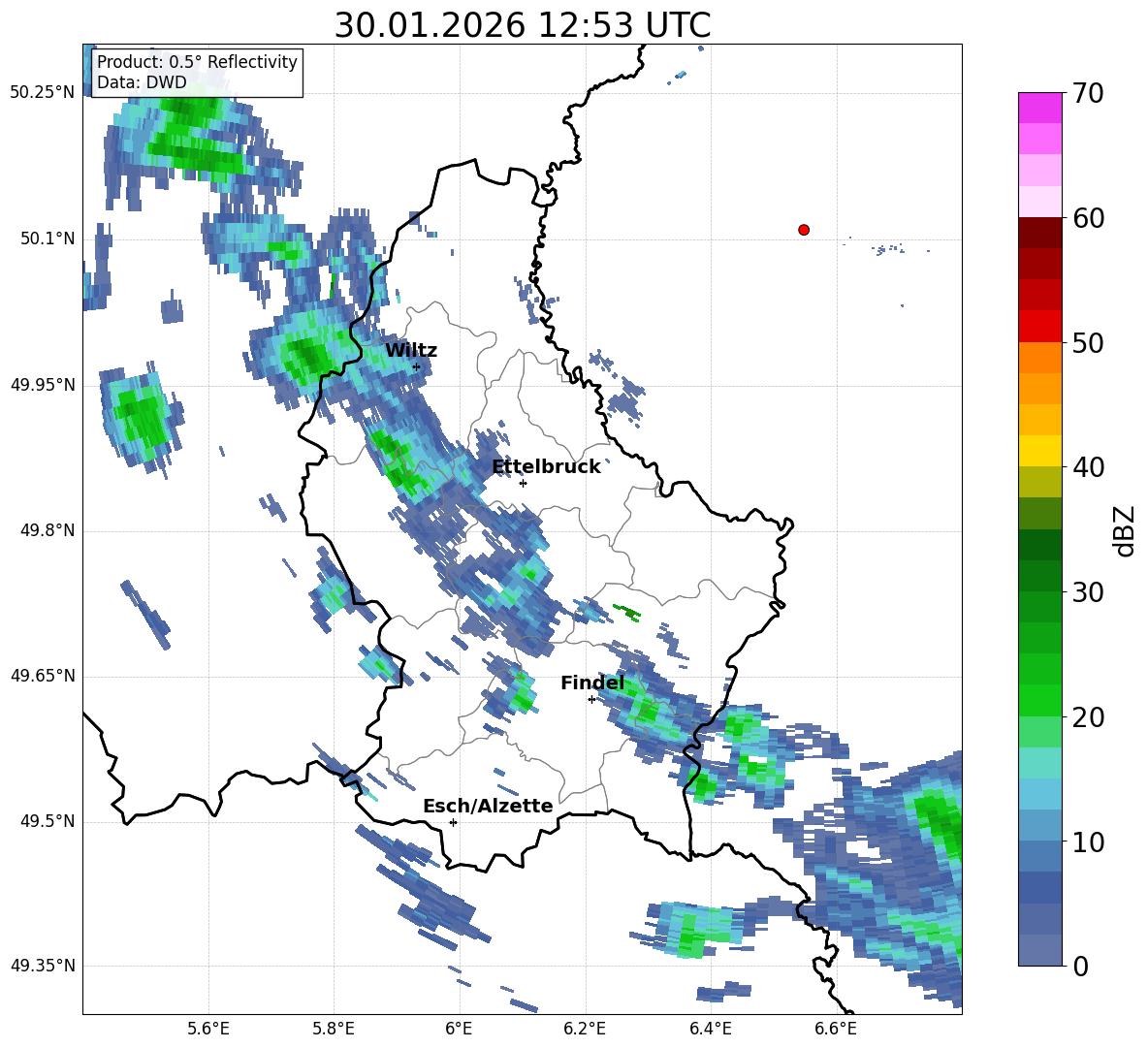Screen dimensions: 1148x1048
Task: Click the bright red colorbar segment above 50
Action: click(x=1040, y=327)
